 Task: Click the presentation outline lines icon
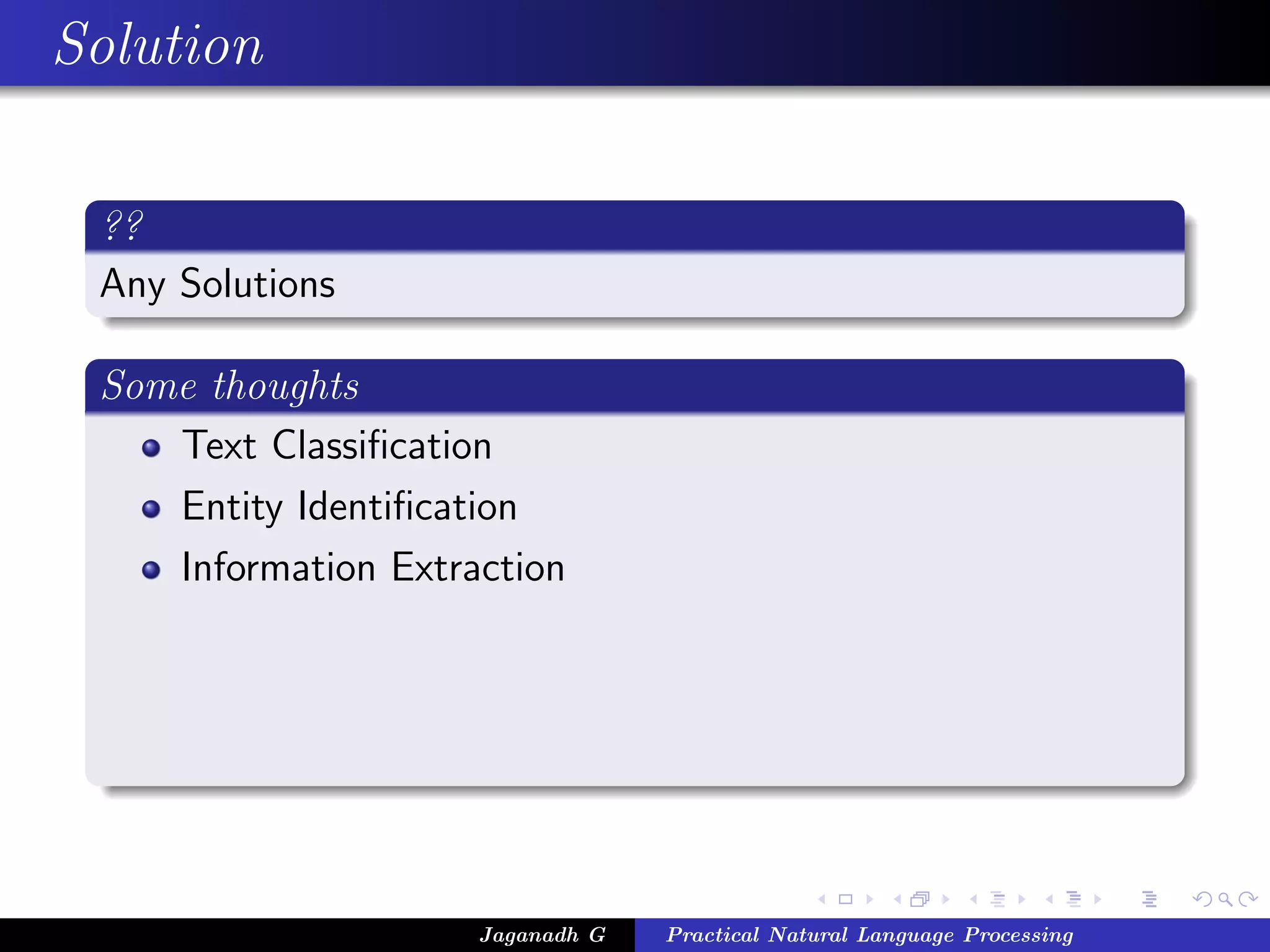point(1149,899)
